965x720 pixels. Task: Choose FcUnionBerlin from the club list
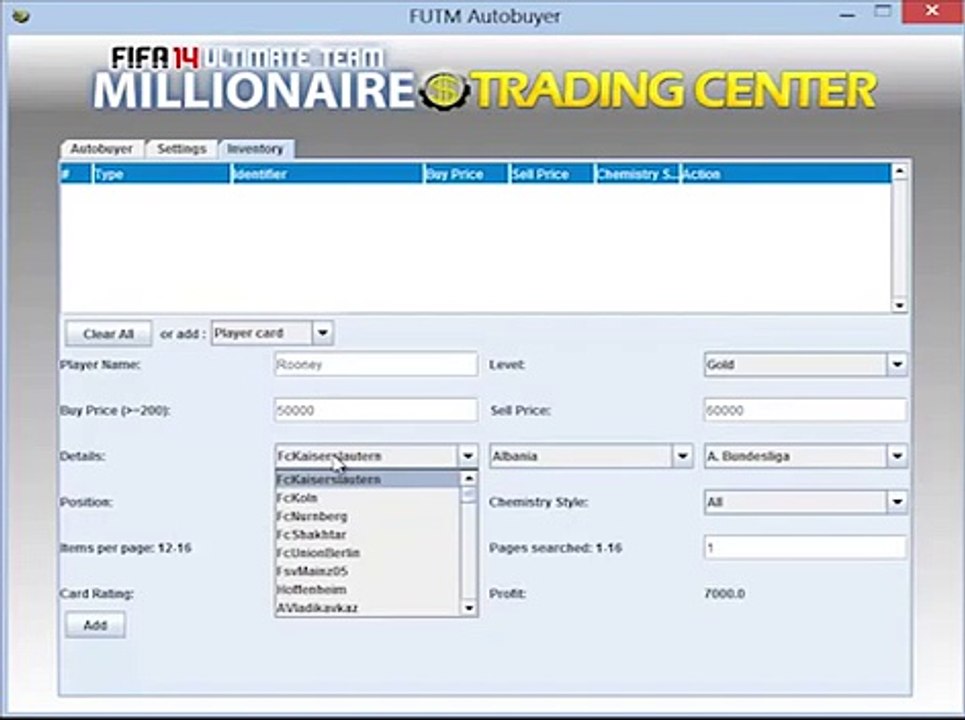[368, 553]
